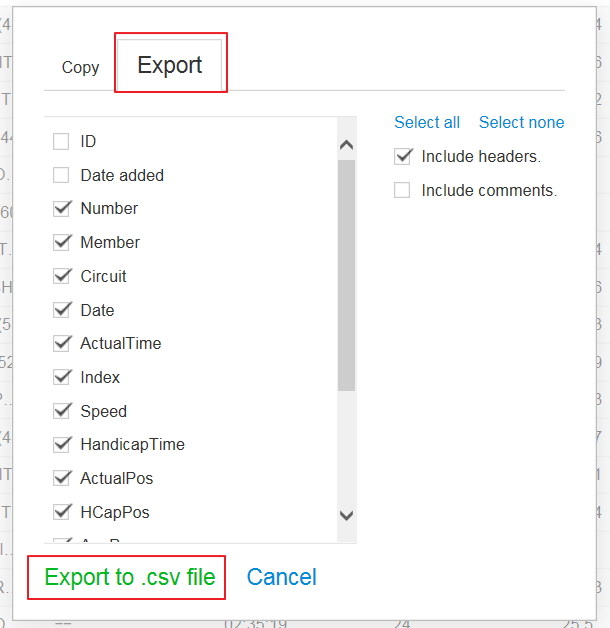
Task: Toggle the Index column checkbox
Action: tap(62, 377)
